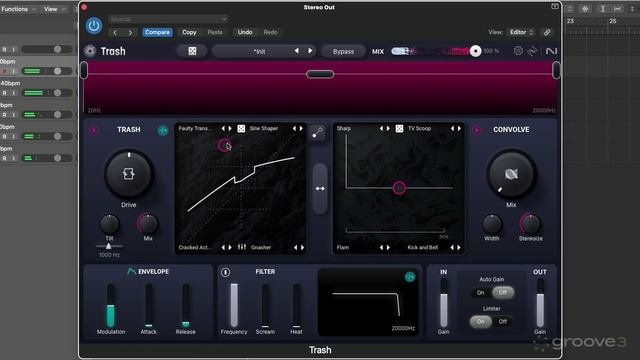Click the teal icon in filter display
Viewport: 640px width, 360px height.
(x=410, y=277)
